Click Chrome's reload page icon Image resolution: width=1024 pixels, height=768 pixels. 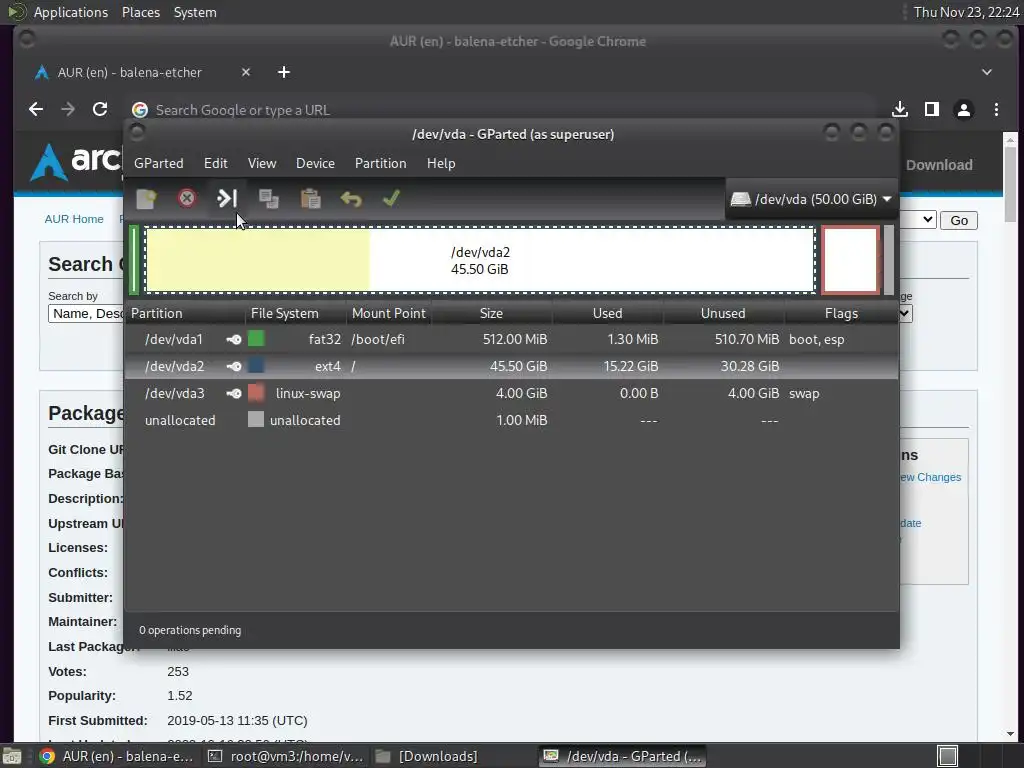100,109
